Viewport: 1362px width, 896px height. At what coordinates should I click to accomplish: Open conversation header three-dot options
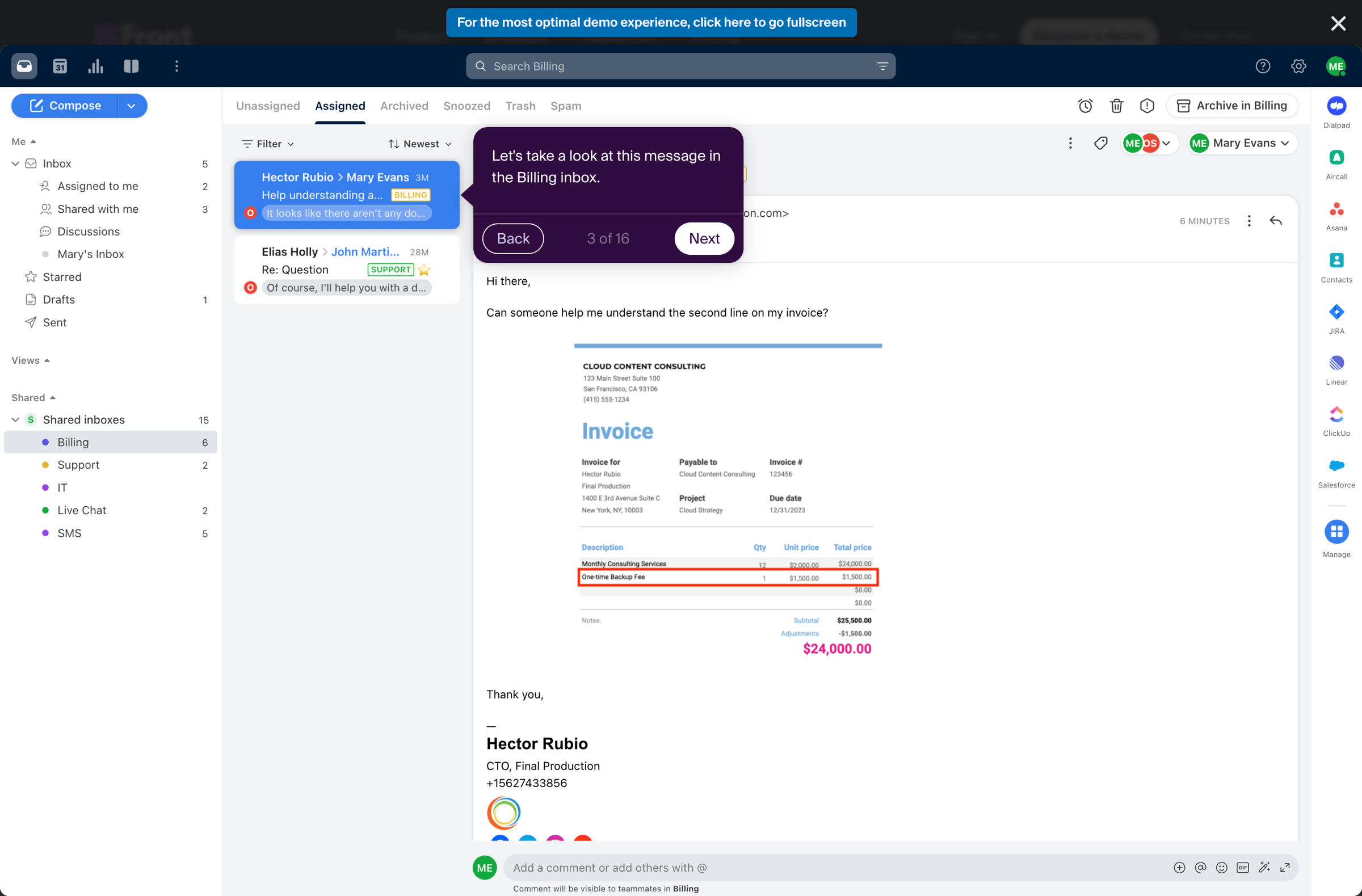[1070, 143]
